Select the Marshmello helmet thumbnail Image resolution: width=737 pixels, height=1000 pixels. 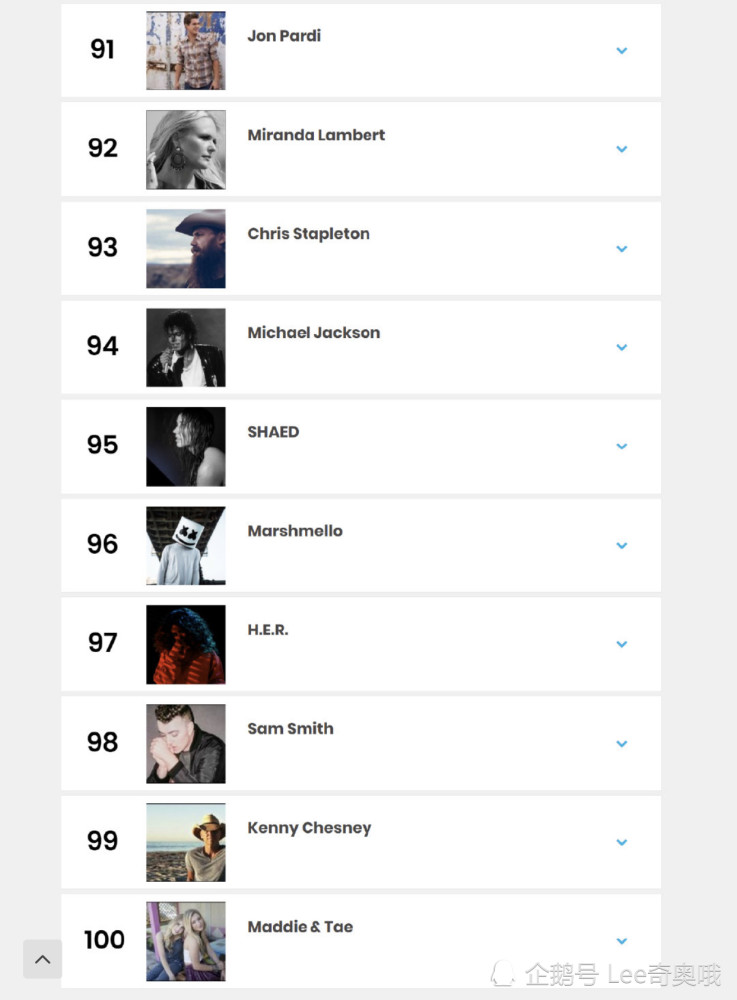coord(186,545)
